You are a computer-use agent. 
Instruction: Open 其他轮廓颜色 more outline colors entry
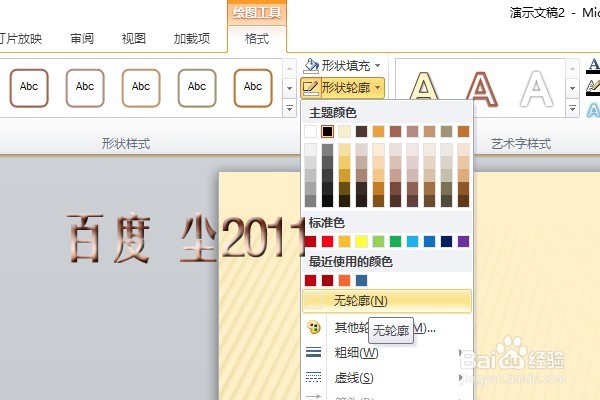coord(386,328)
